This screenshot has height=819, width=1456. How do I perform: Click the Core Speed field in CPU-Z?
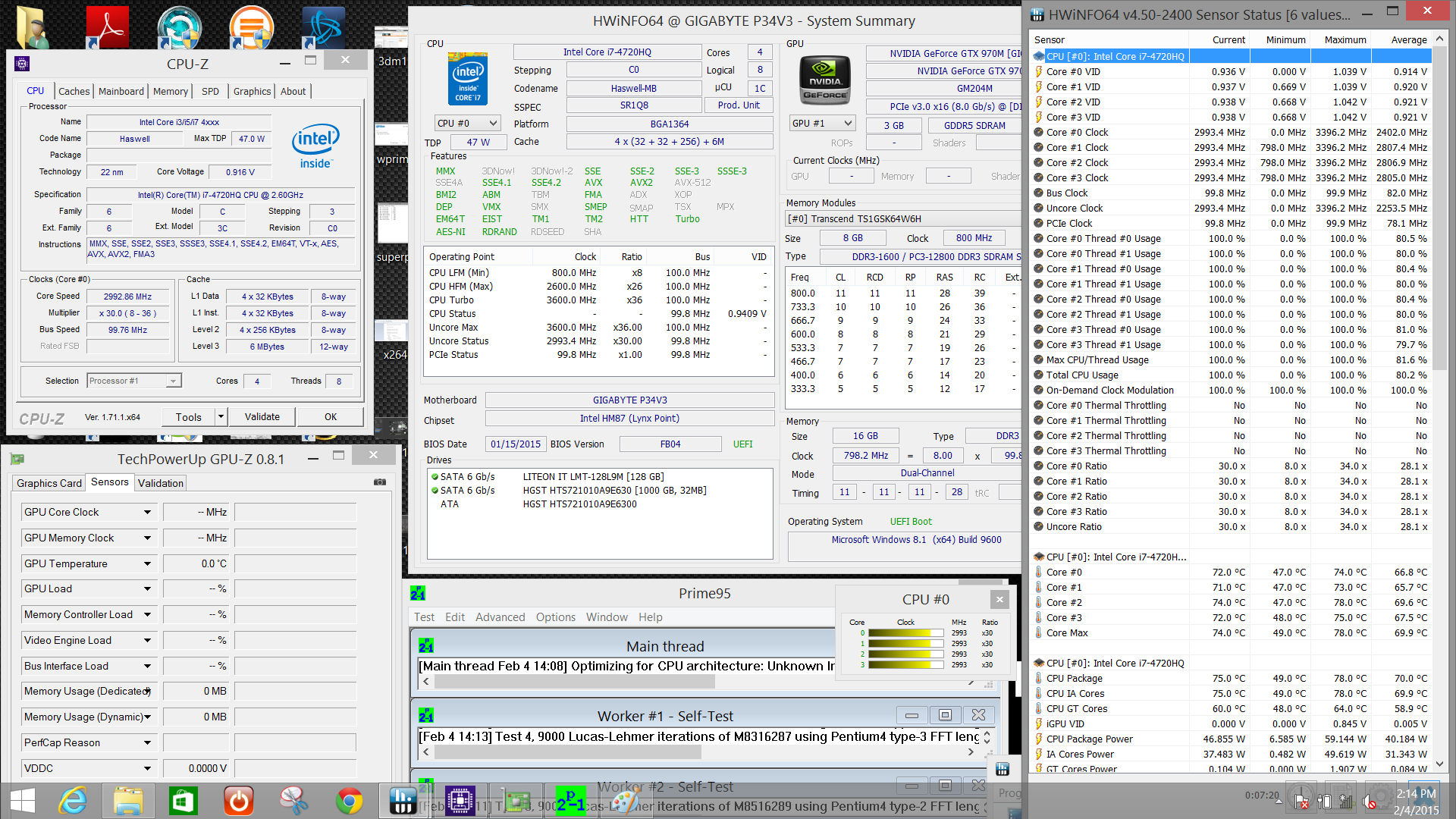(127, 297)
